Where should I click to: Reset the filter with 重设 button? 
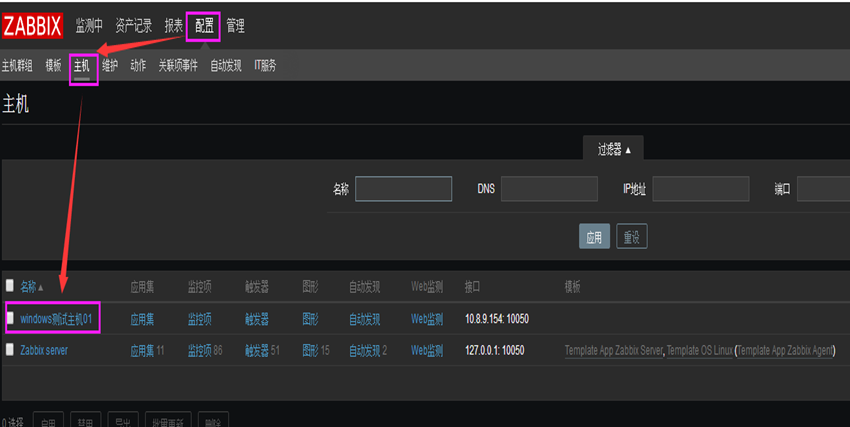tap(632, 237)
